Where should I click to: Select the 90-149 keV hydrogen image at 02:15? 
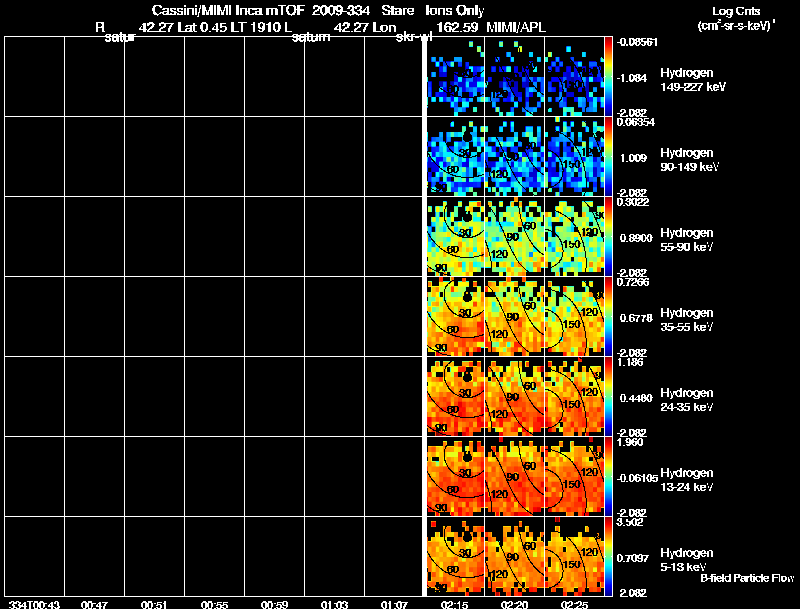click(x=455, y=157)
